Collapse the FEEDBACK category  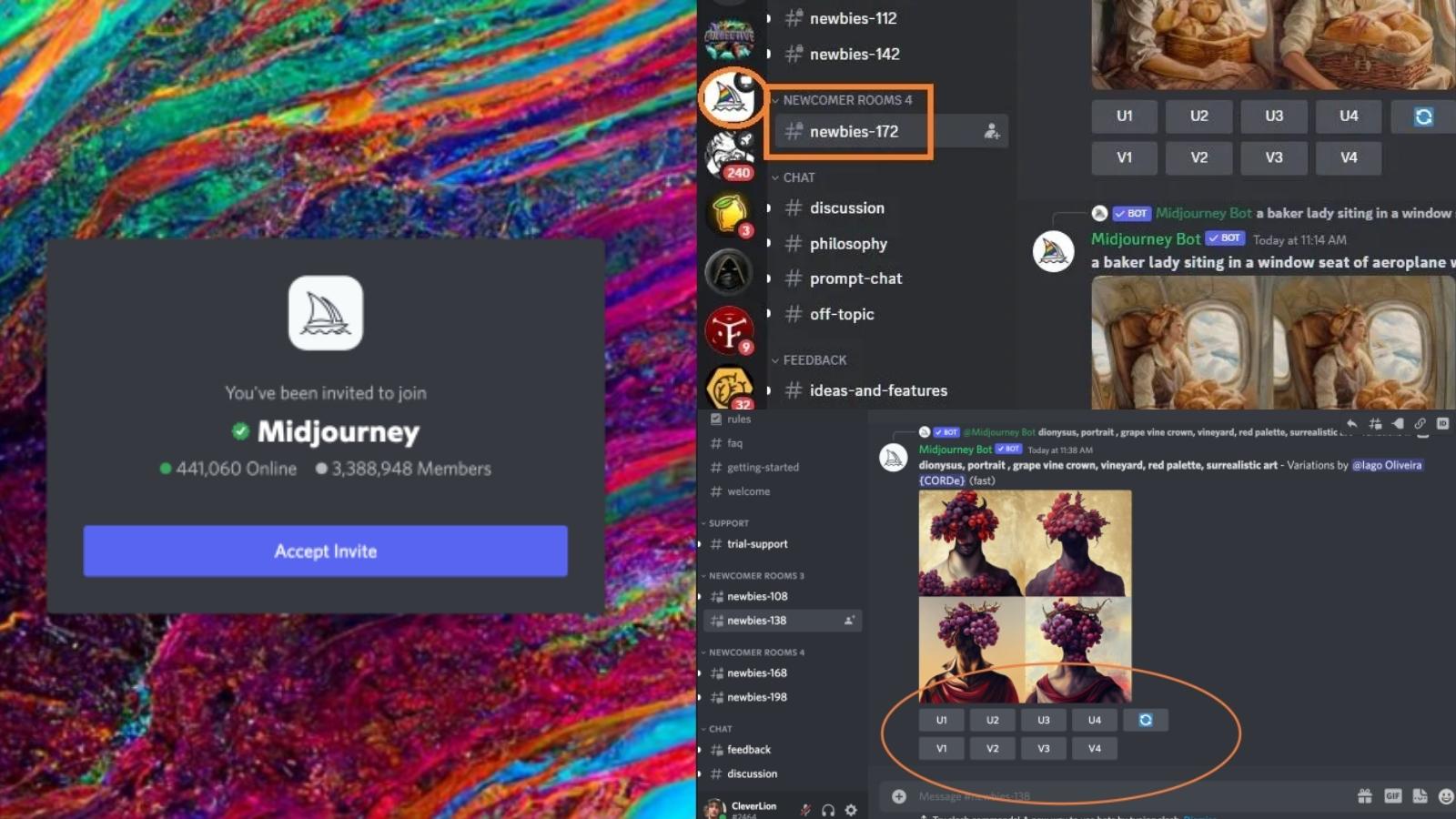[814, 360]
